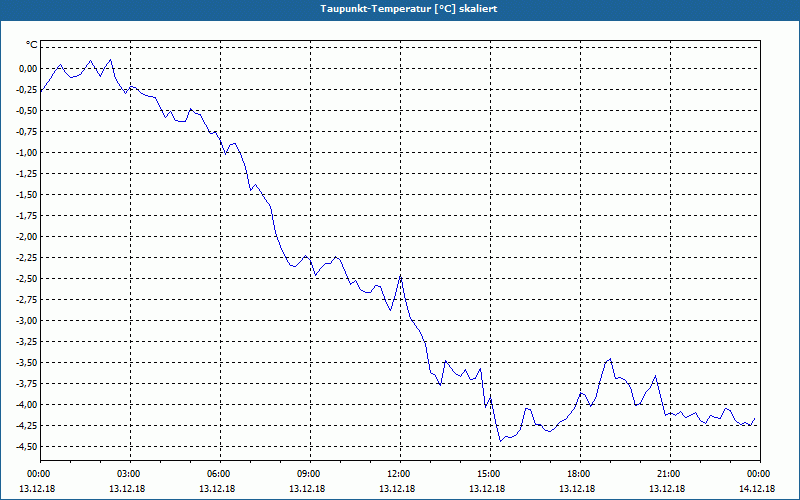Viewport: 800px width, 500px height.
Task: Click the -1,25 y-axis label
Action: tap(27, 173)
